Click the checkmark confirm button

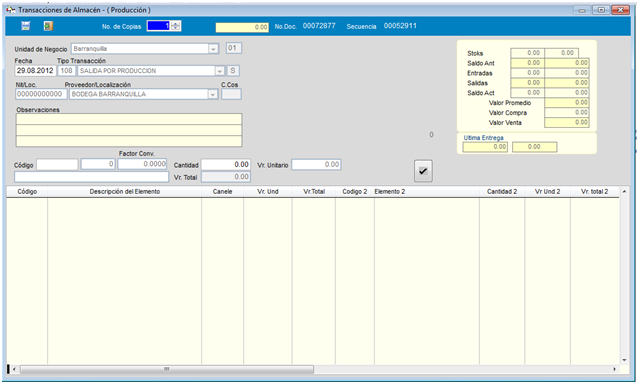(423, 171)
